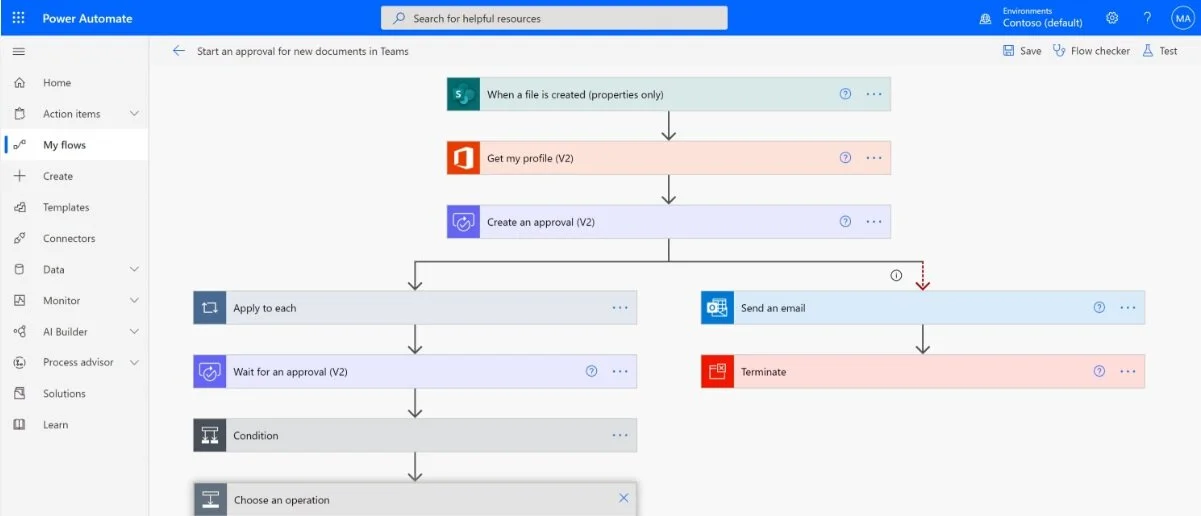Click the Monitor icon in sidebar

point(19,300)
